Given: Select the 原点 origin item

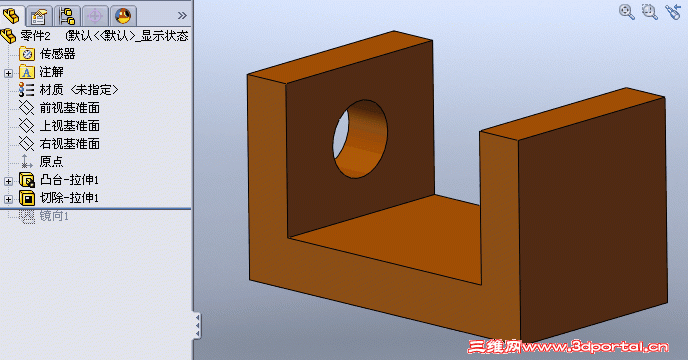Looking at the screenshot, I should click(x=51, y=162).
